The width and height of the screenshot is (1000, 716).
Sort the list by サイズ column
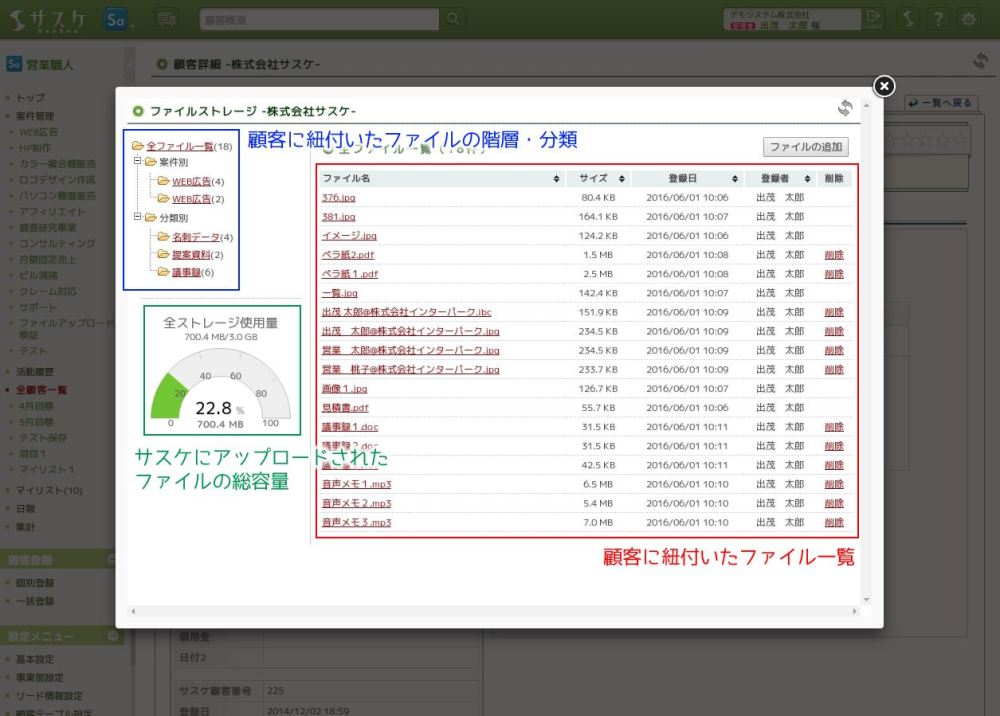click(622, 179)
